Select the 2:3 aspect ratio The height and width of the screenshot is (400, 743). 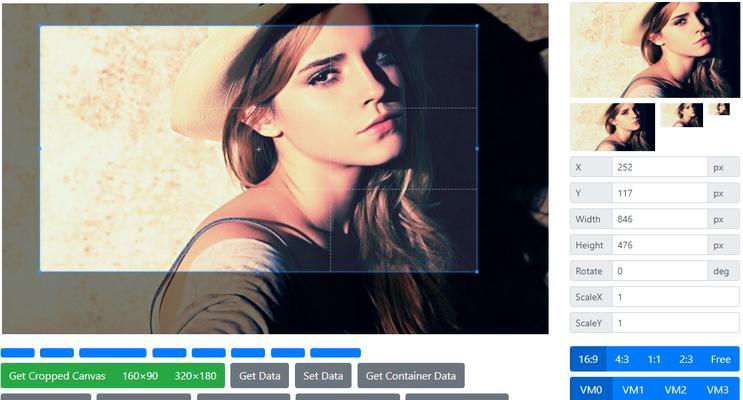pyautogui.click(x=686, y=359)
